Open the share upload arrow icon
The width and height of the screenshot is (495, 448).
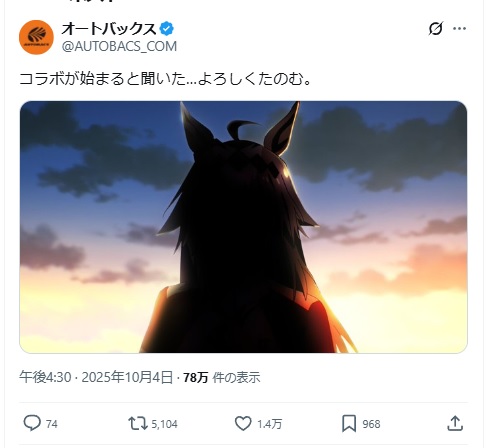click(455, 423)
